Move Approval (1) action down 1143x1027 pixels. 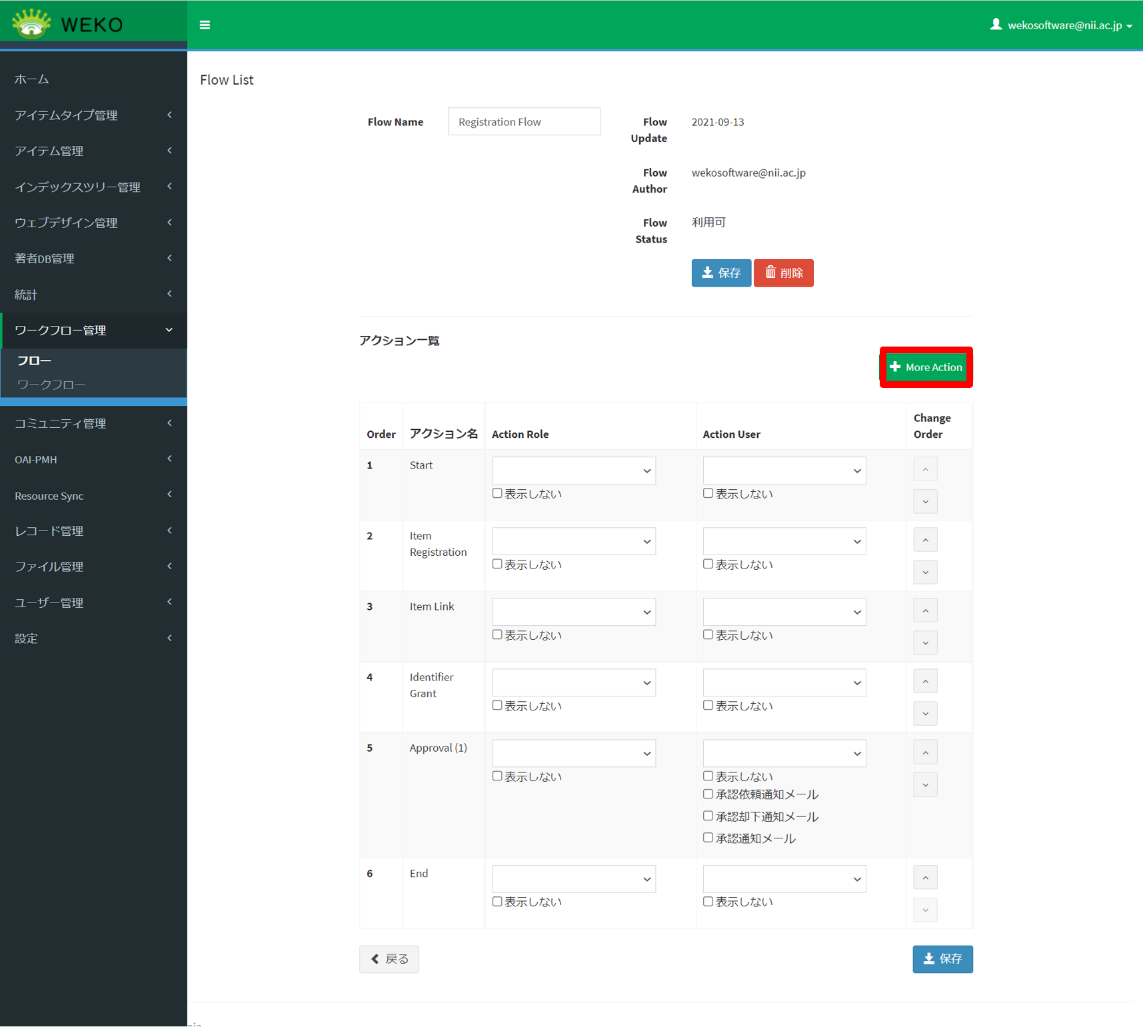click(925, 784)
